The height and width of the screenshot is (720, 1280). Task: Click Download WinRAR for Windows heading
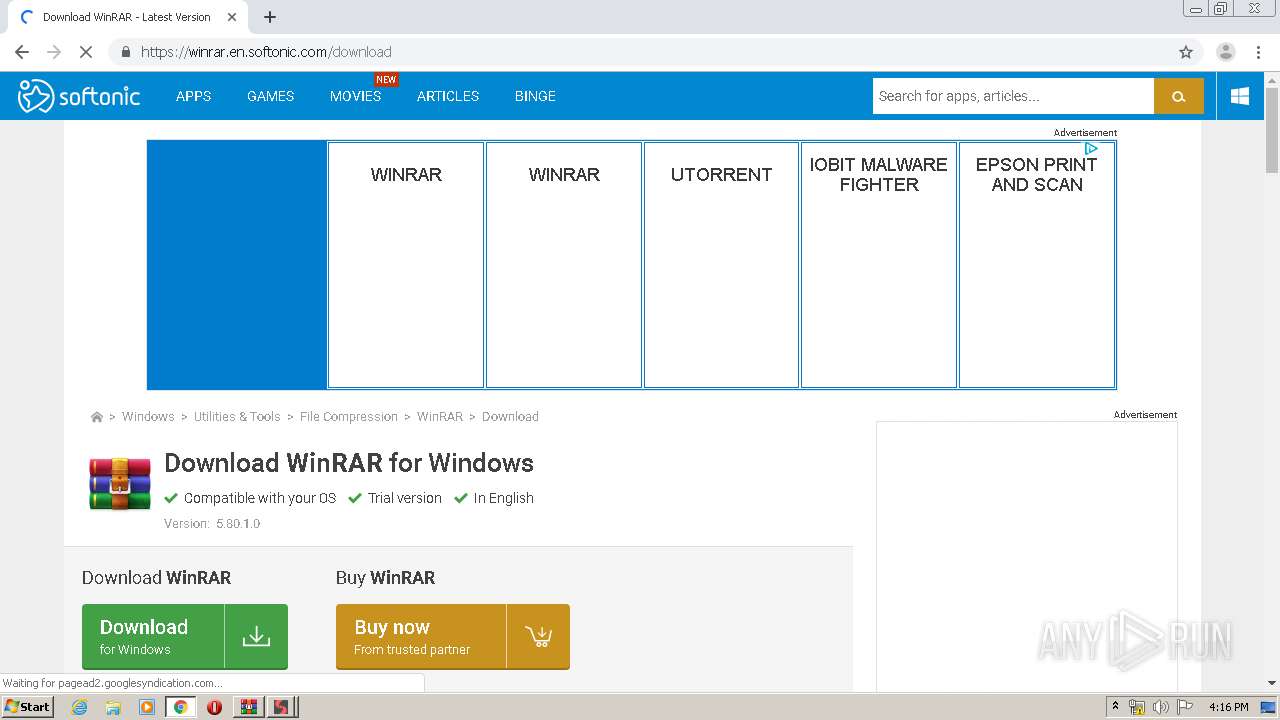[349, 463]
